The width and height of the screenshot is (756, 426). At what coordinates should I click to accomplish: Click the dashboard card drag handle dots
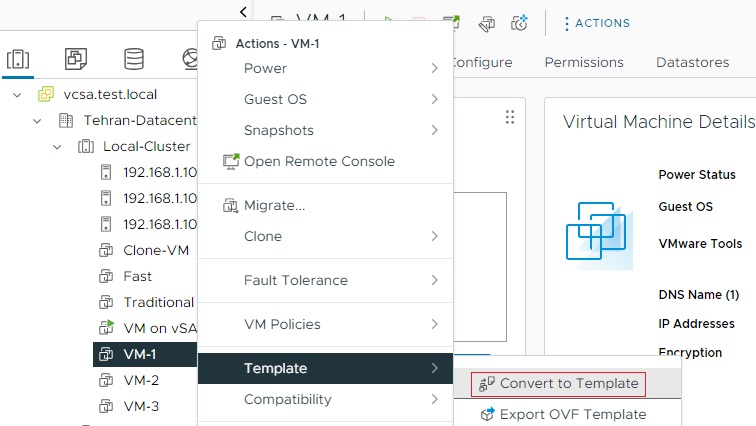tap(510, 117)
